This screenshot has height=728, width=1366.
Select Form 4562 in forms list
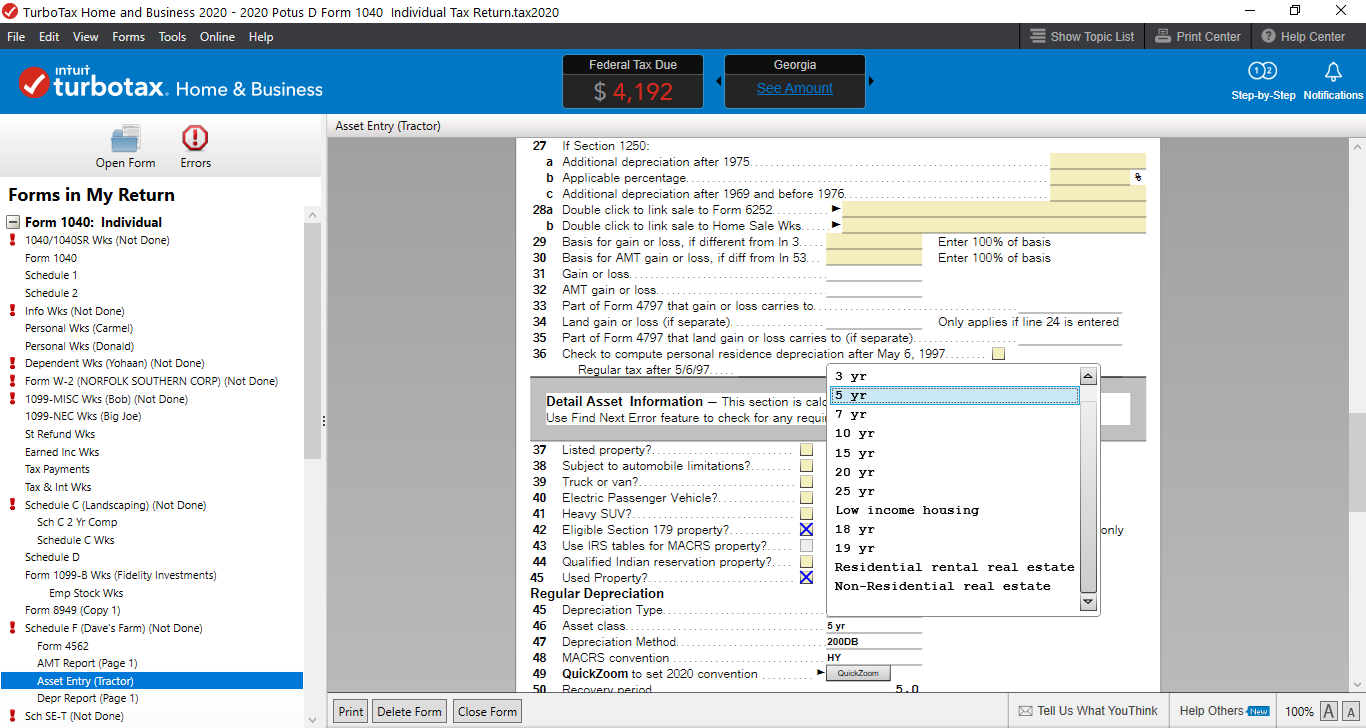point(63,646)
